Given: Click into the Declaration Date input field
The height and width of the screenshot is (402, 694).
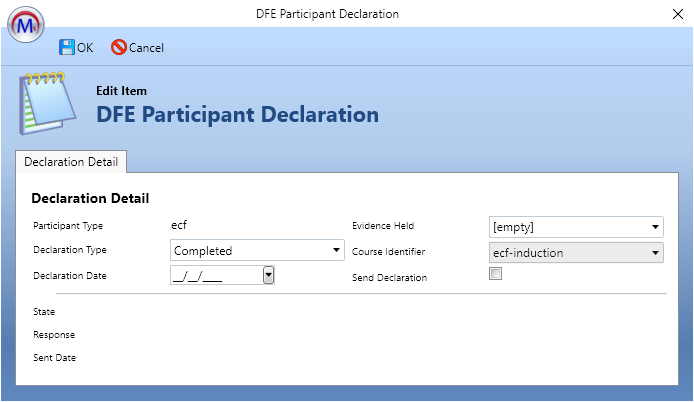Looking at the screenshot, I should click(215, 275).
